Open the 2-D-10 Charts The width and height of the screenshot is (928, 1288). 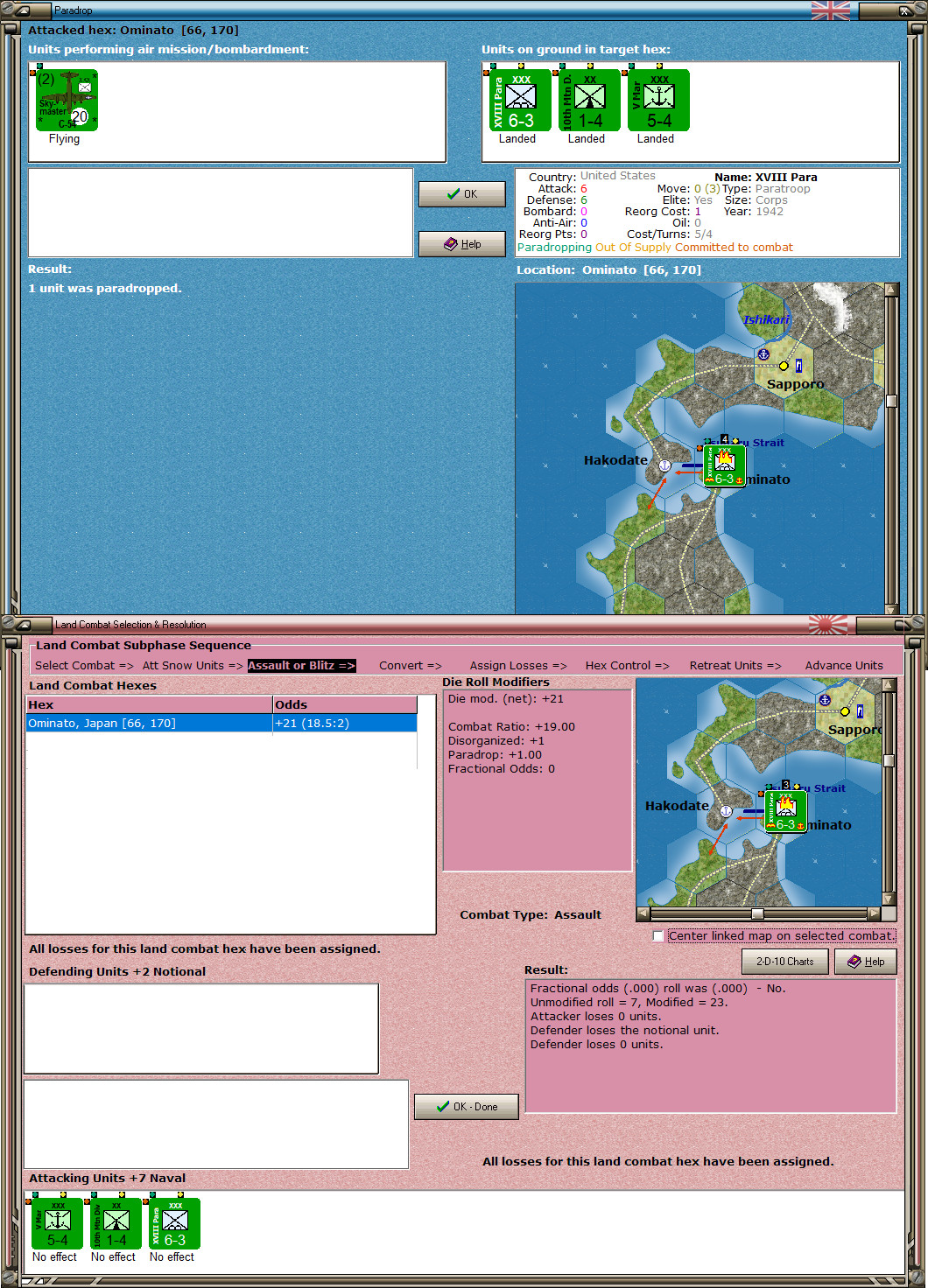click(785, 962)
